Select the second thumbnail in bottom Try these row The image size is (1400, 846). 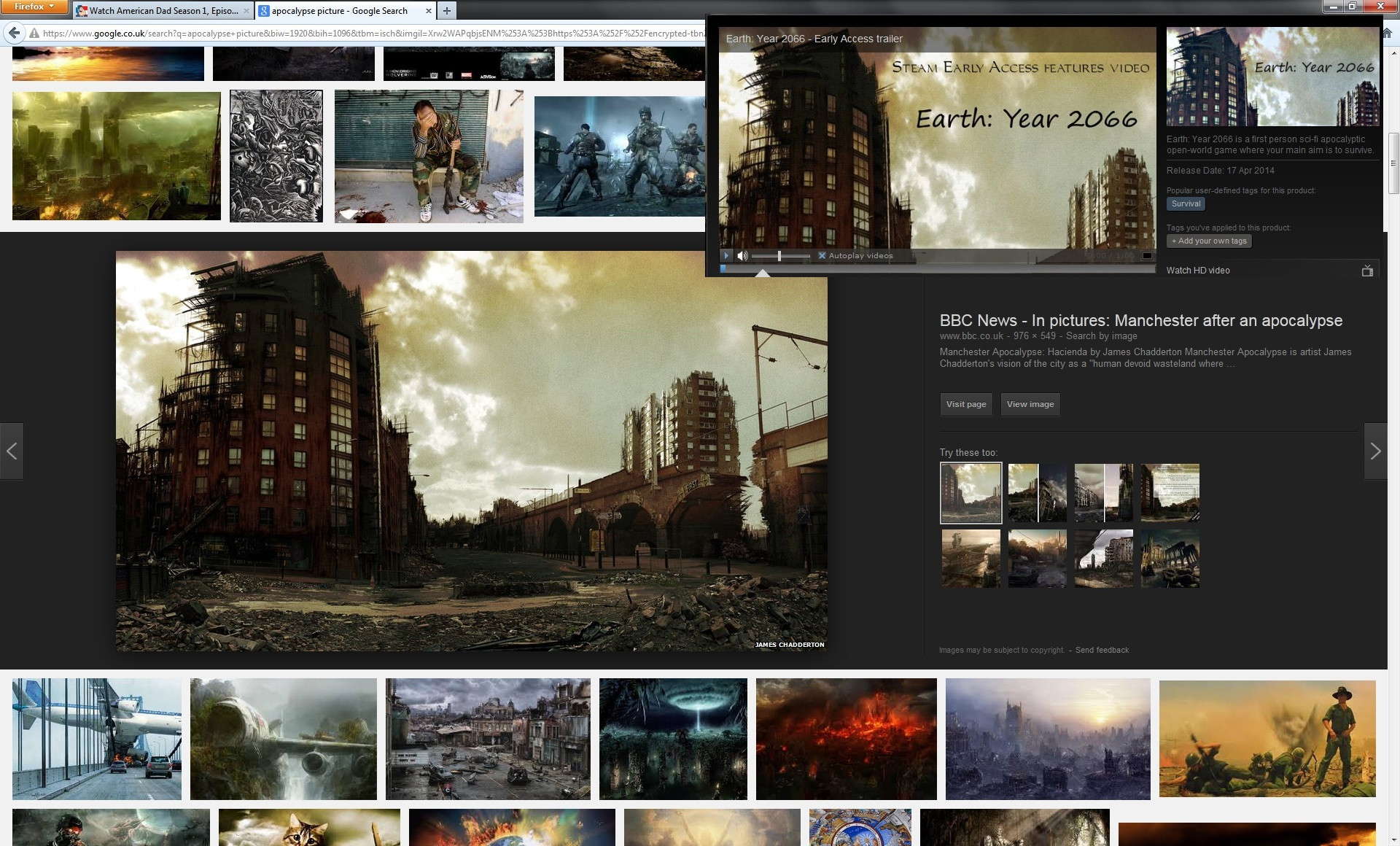click(x=1037, y=559)
